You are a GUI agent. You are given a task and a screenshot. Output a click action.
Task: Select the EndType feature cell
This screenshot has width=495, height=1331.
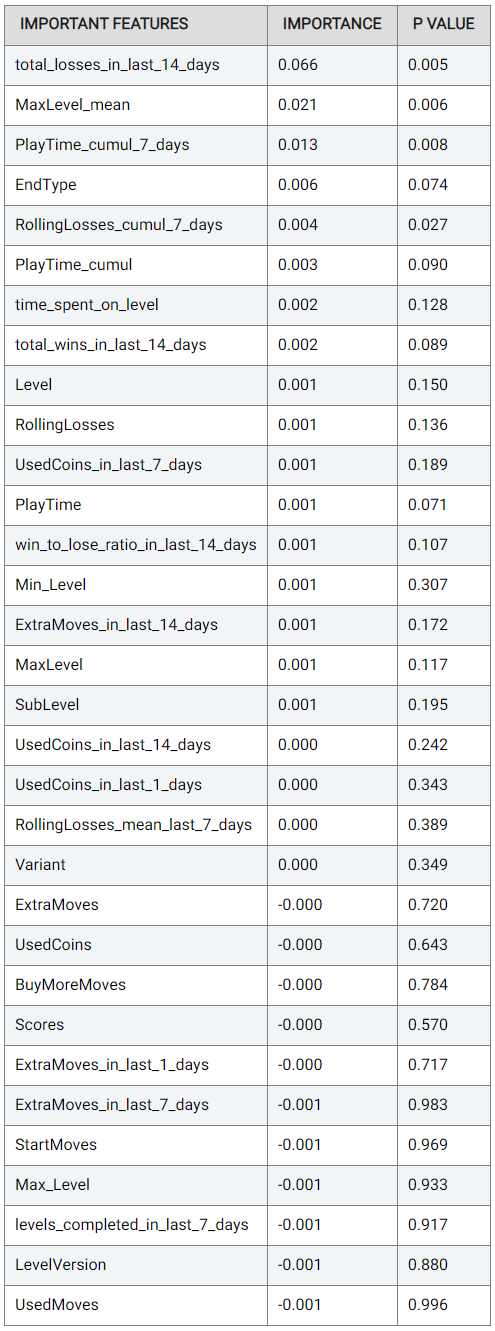135,185
